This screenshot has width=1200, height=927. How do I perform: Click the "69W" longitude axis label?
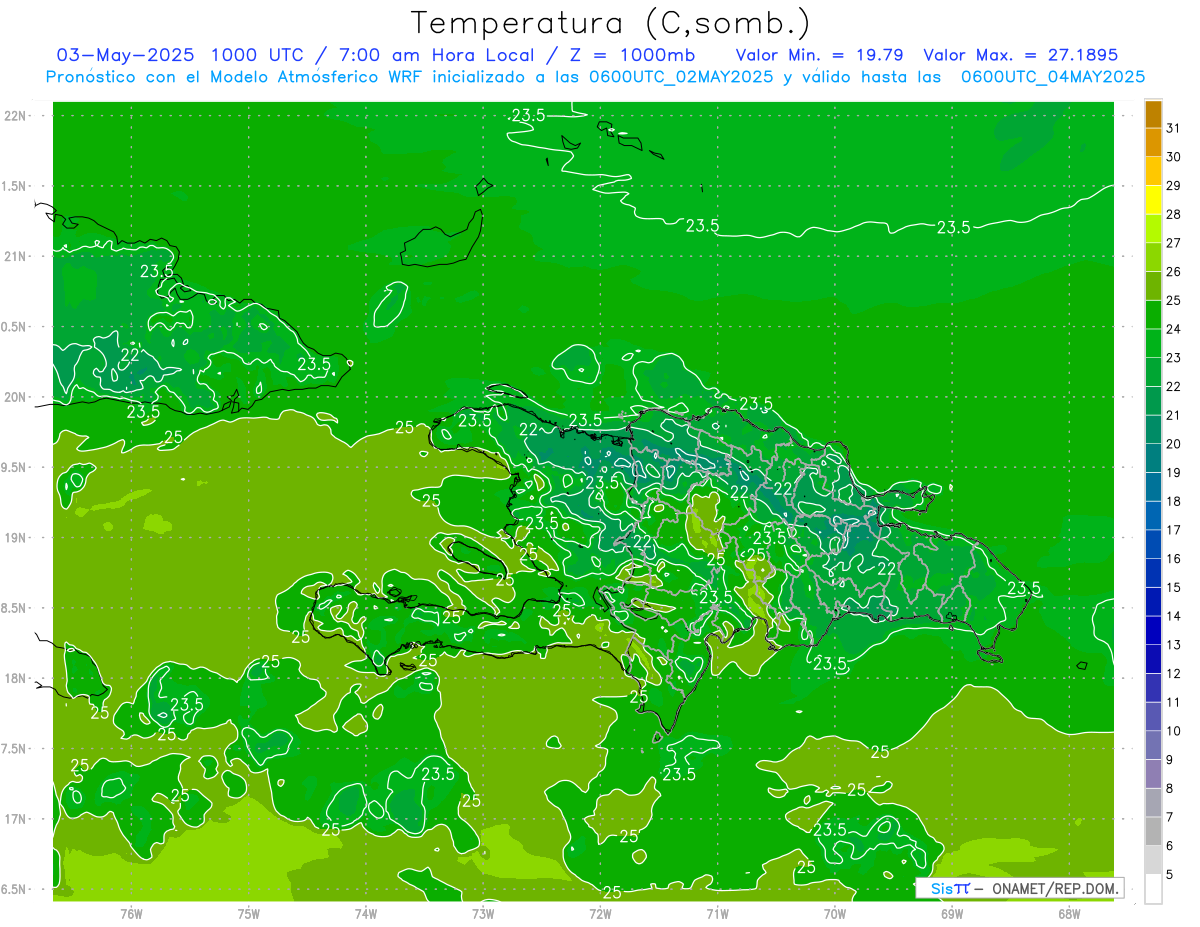952,913
